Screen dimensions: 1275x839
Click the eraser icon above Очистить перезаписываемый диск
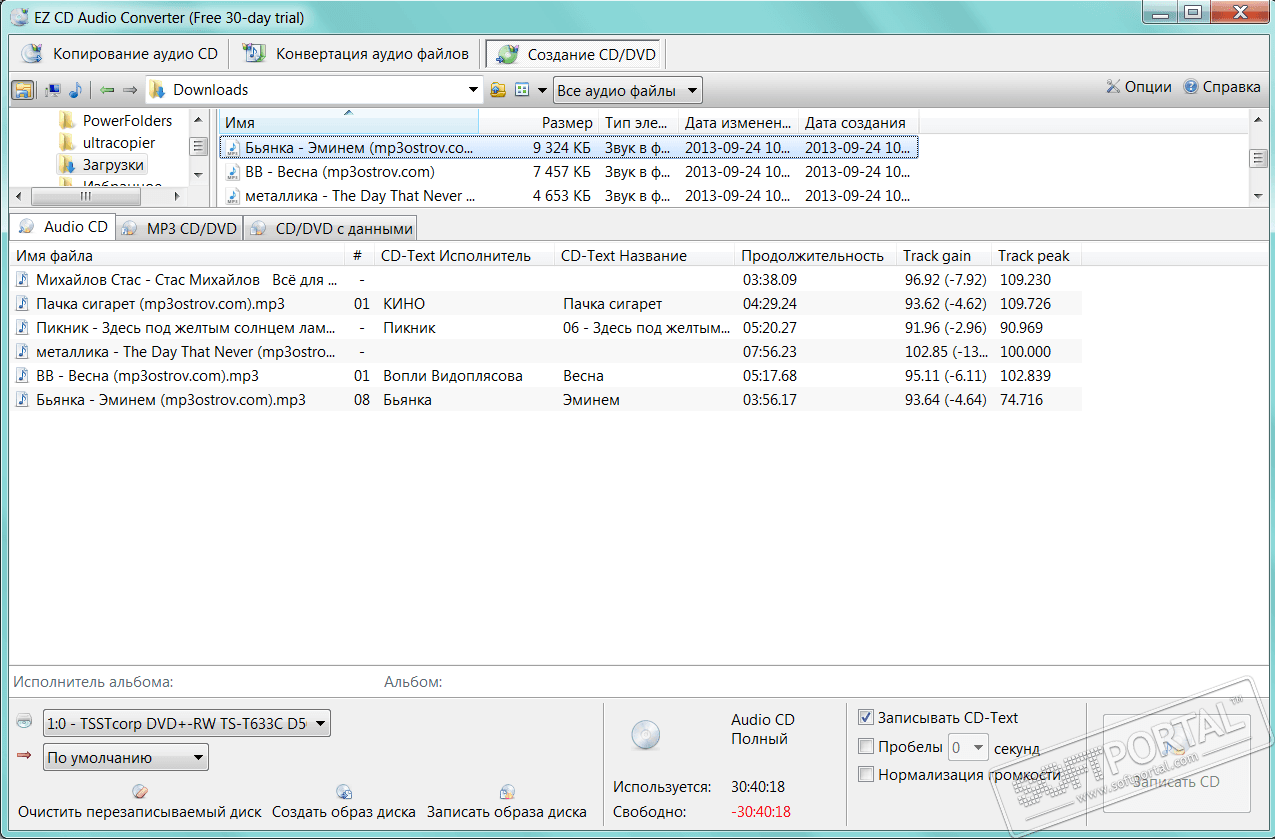click(139, 792)
